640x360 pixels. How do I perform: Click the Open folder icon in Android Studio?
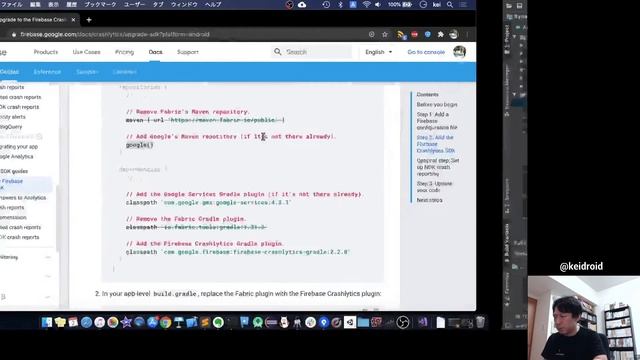509,6
